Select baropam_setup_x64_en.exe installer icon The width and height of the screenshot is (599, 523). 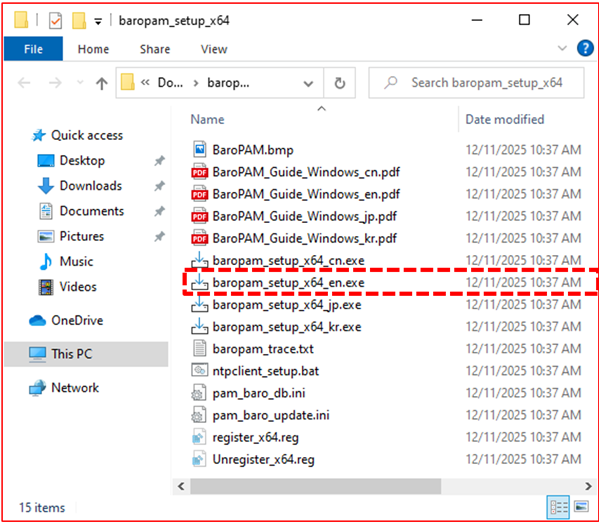tap(199, 282)
